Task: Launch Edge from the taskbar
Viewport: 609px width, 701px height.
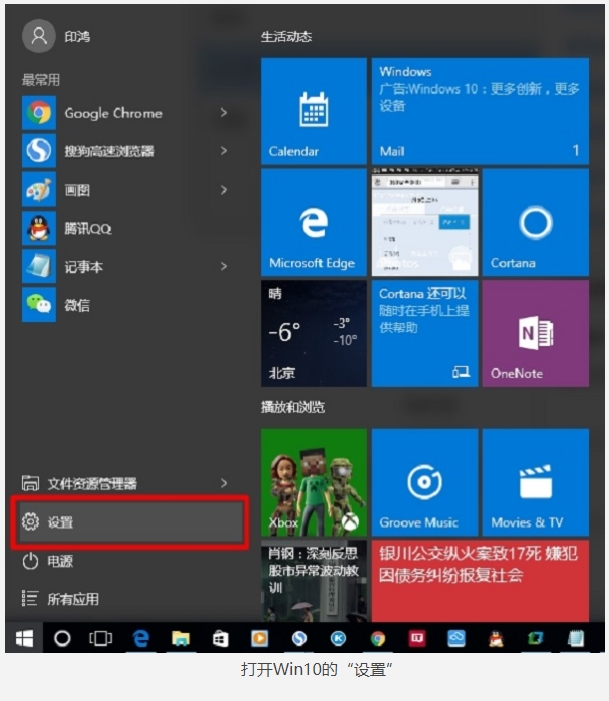Action: (x=140, y=638)
